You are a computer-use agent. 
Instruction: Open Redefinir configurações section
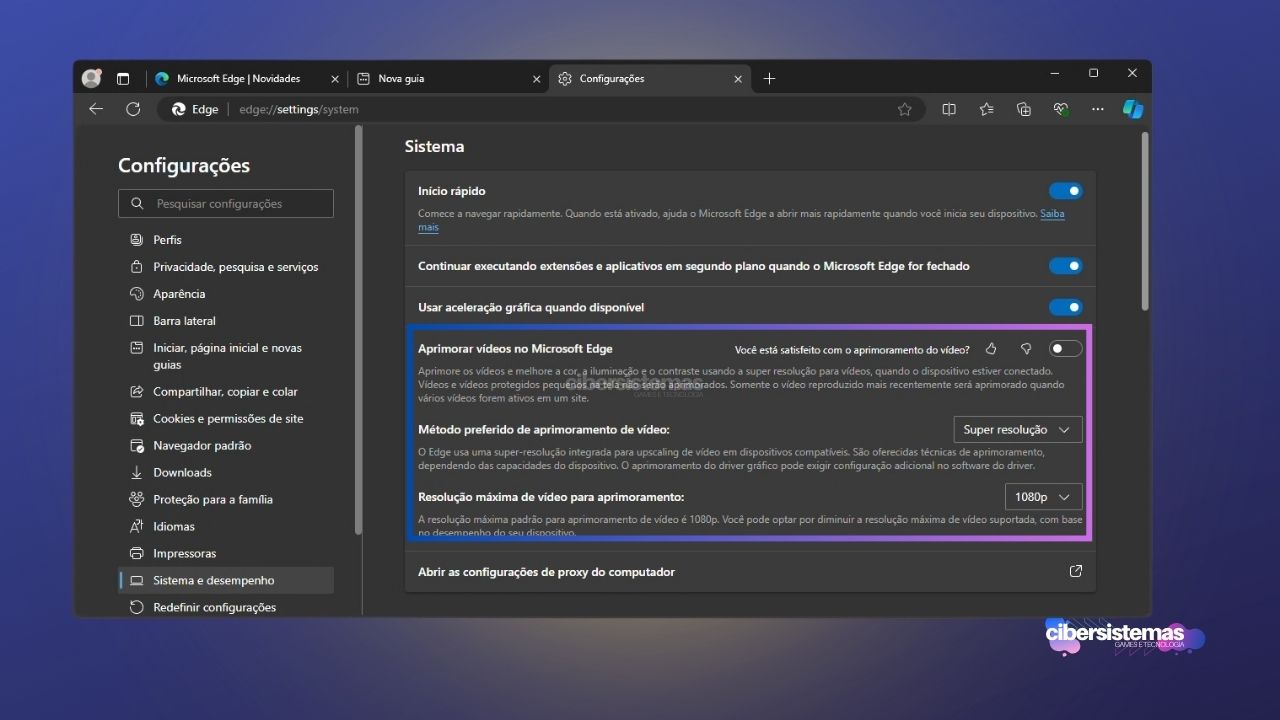pos(226,607)
